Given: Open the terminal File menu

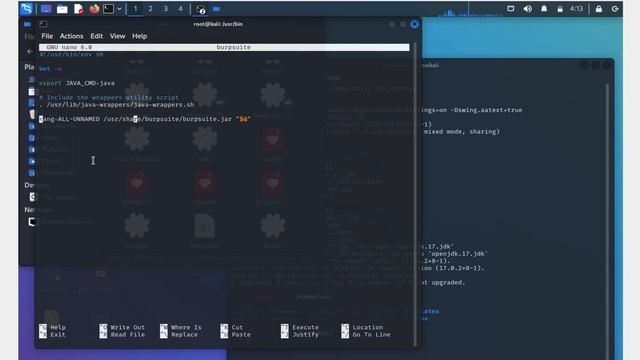Looking at the screenshot, I should (x=47, y=36).
